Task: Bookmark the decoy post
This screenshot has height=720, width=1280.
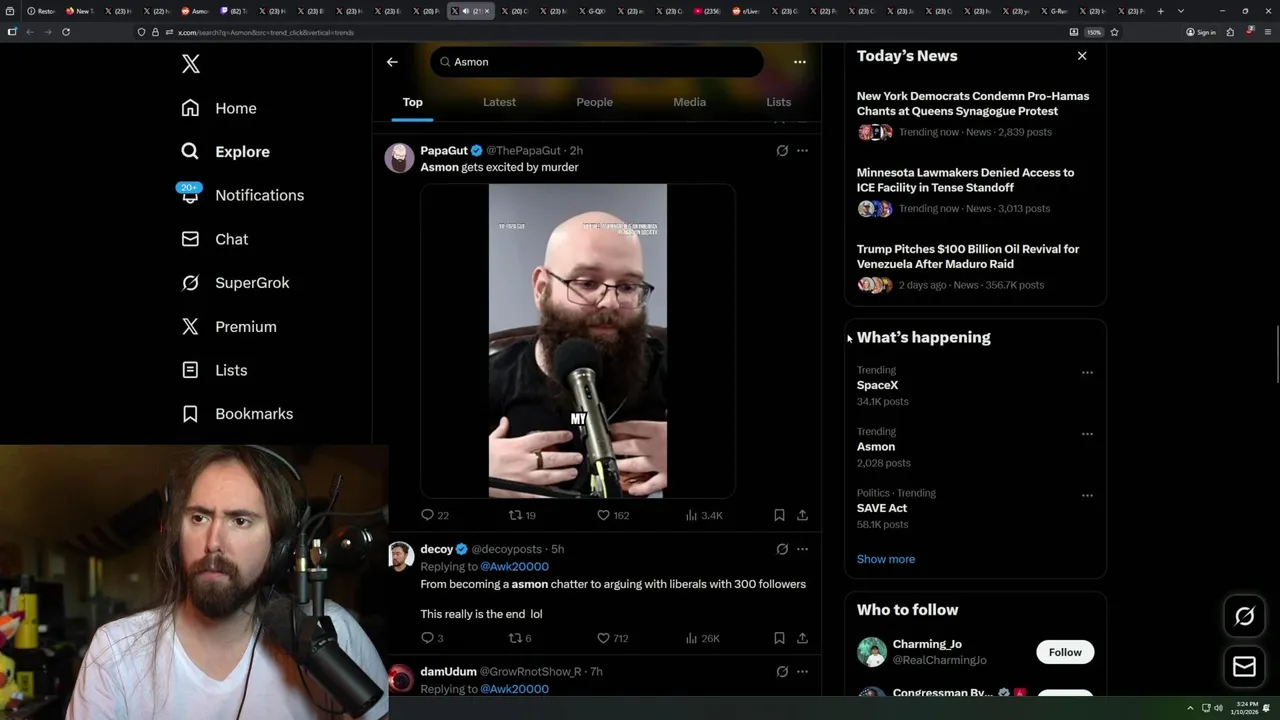Action: pos(779,638)
